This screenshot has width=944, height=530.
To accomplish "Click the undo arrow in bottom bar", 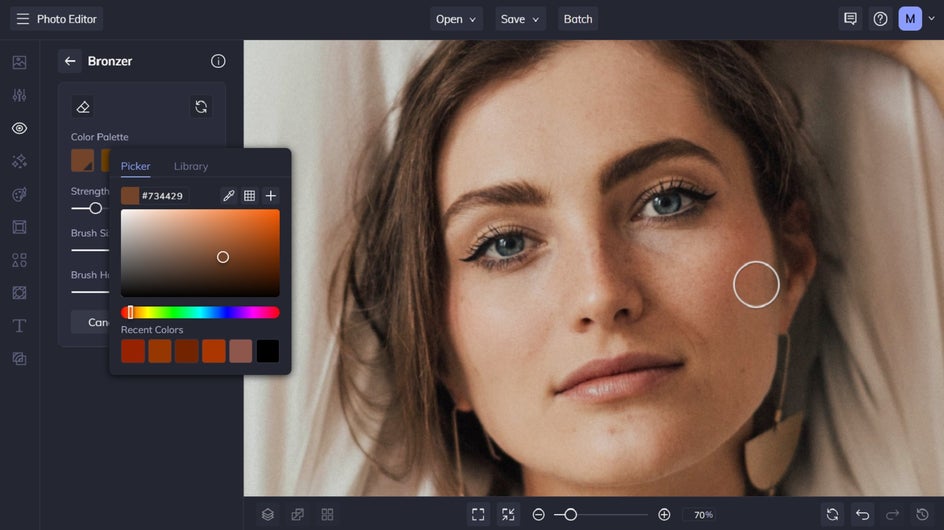I will coord(862,514).
